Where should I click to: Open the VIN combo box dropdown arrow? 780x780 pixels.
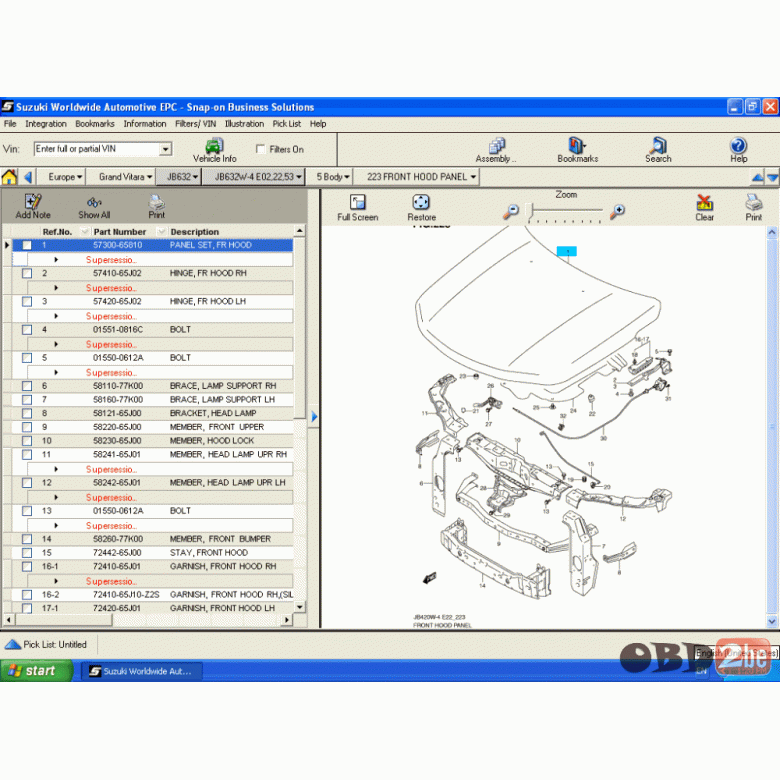[165, 149]
